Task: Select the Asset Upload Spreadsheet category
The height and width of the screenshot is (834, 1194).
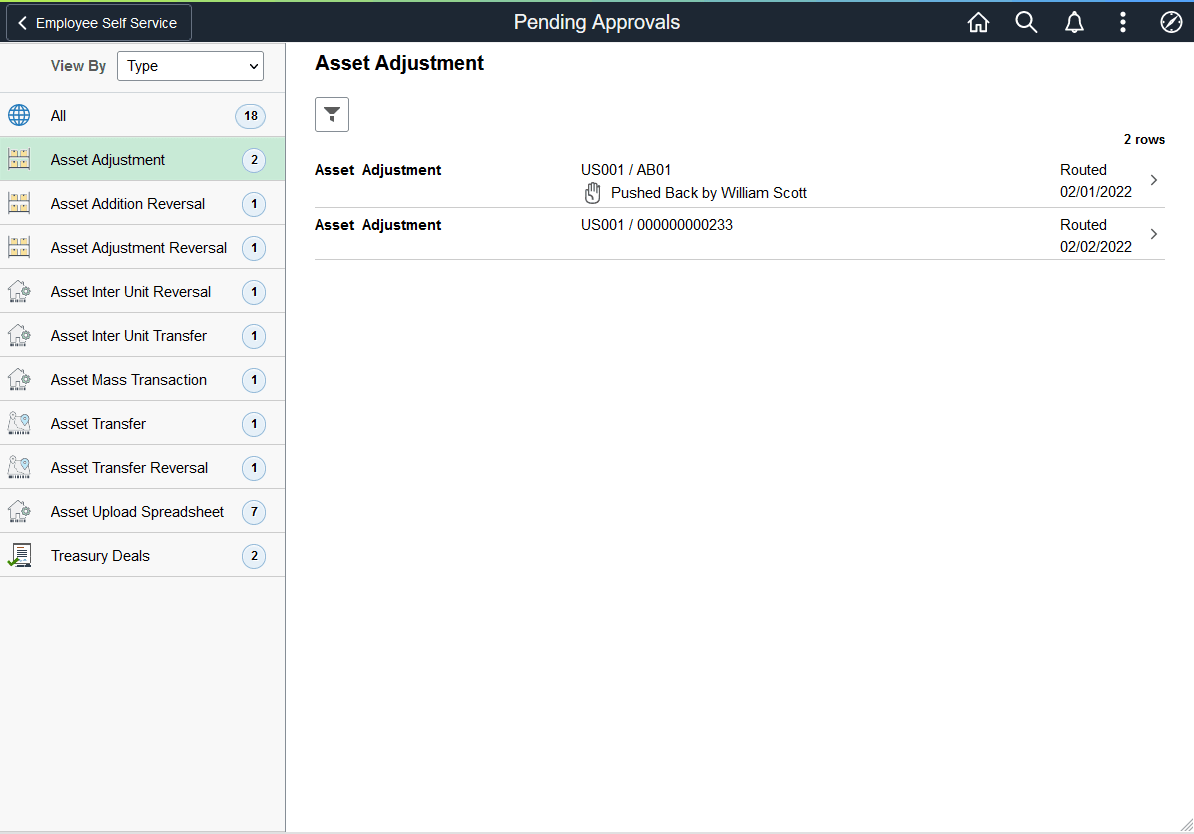Action: (x=137, y=511)
